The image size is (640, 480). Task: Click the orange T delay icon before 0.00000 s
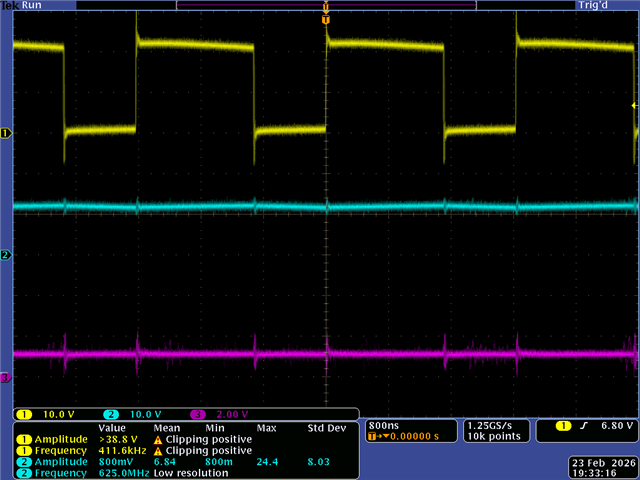(x=372, y=437)
